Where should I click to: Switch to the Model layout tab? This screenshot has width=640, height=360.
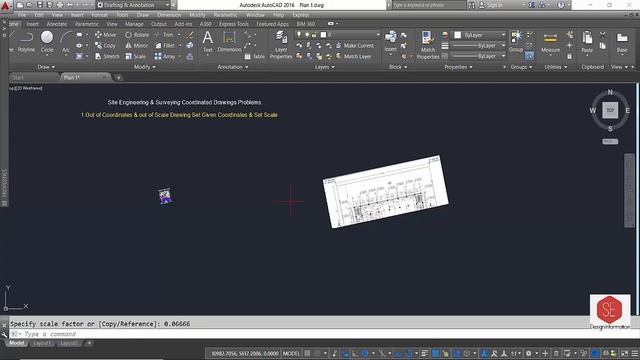[x=16, y=343]
